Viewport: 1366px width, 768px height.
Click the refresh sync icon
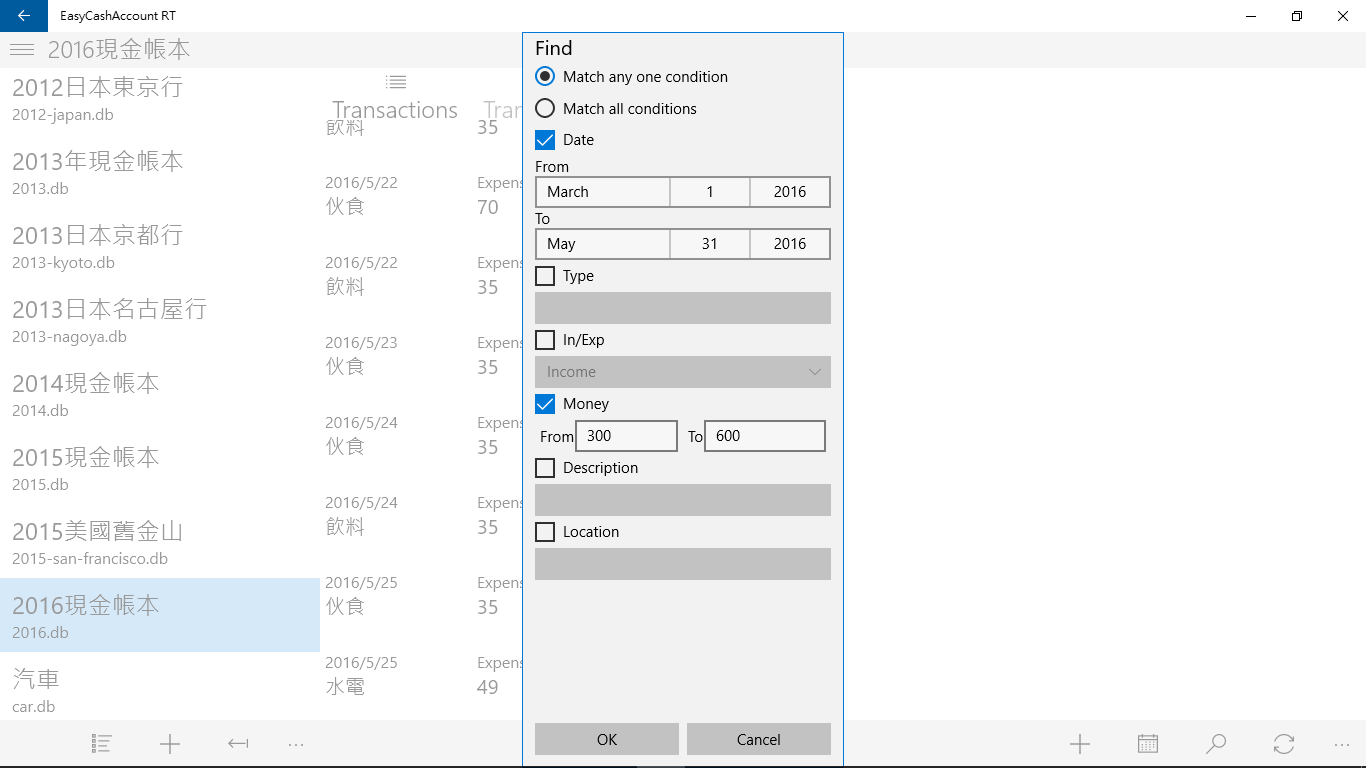(1284, 744)
